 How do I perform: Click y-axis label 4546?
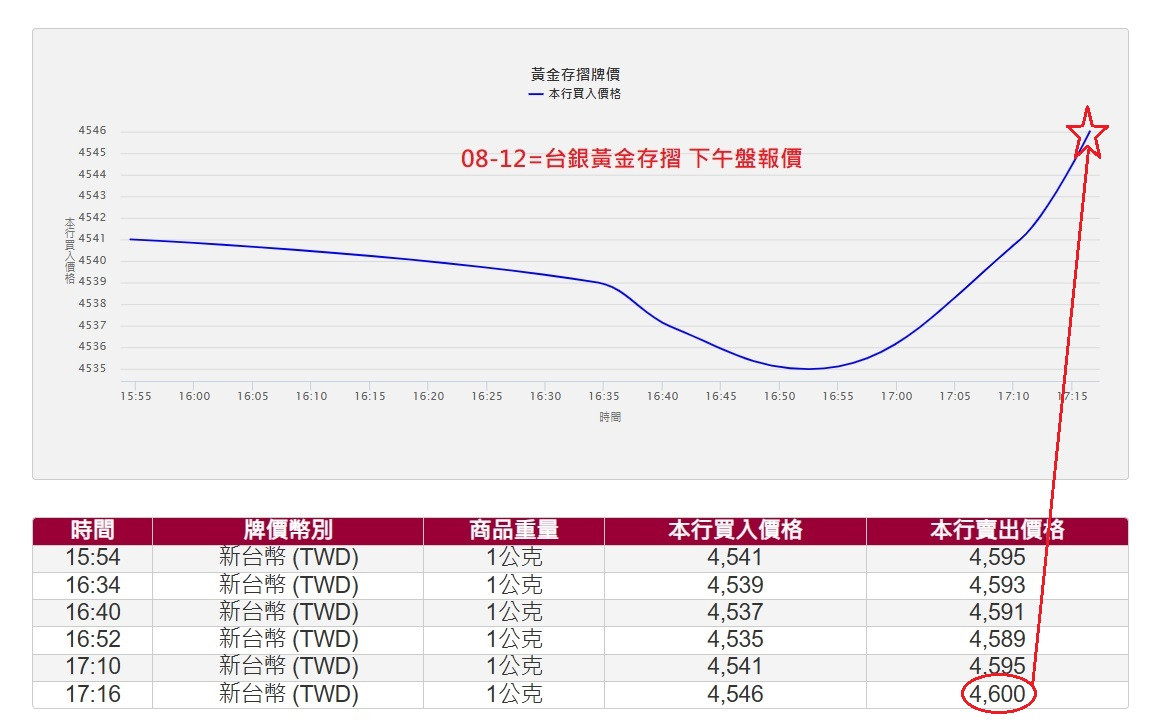pos(92,130)
